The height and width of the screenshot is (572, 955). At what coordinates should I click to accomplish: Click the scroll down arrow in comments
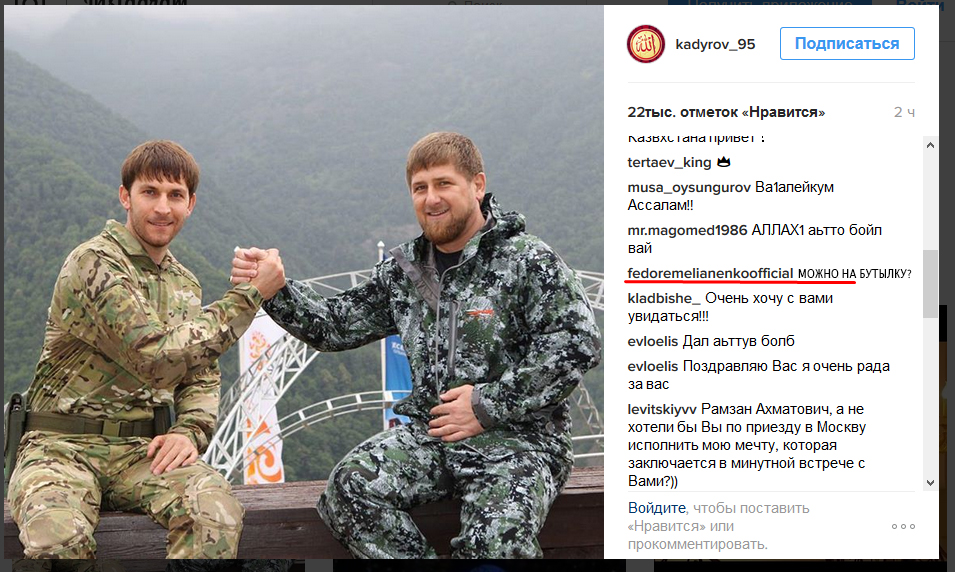click(x=930, y=482)
